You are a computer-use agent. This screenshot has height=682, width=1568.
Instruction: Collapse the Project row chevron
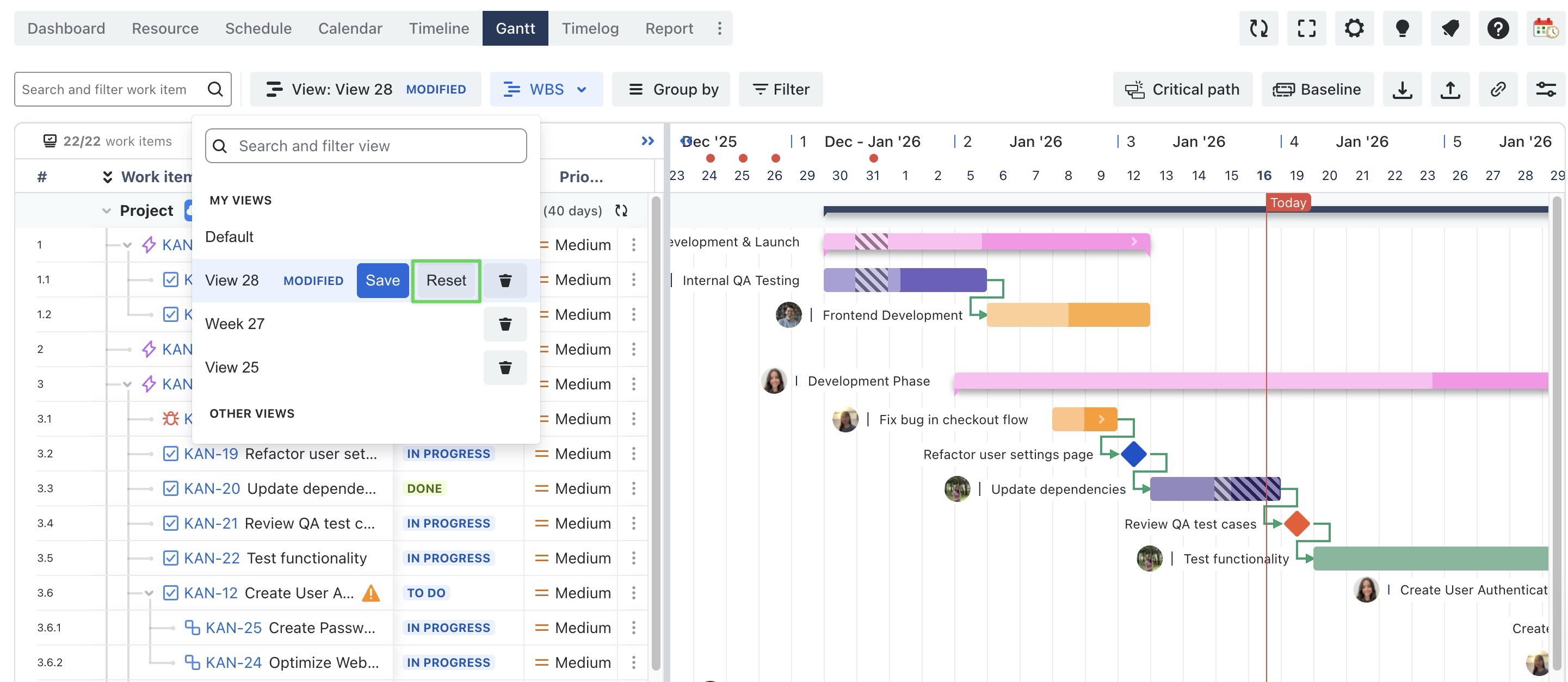tap(107, 210)
